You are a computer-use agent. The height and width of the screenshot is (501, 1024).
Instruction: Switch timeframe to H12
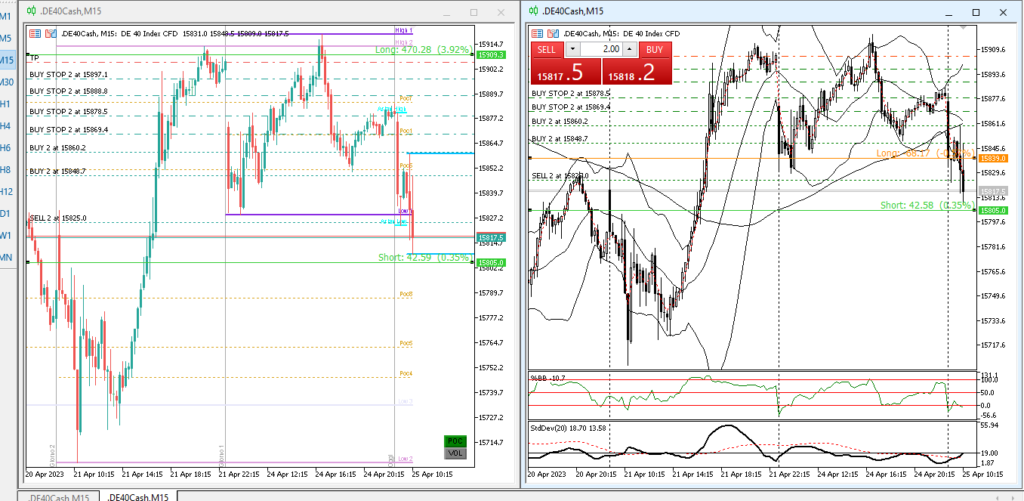(7, 192)
